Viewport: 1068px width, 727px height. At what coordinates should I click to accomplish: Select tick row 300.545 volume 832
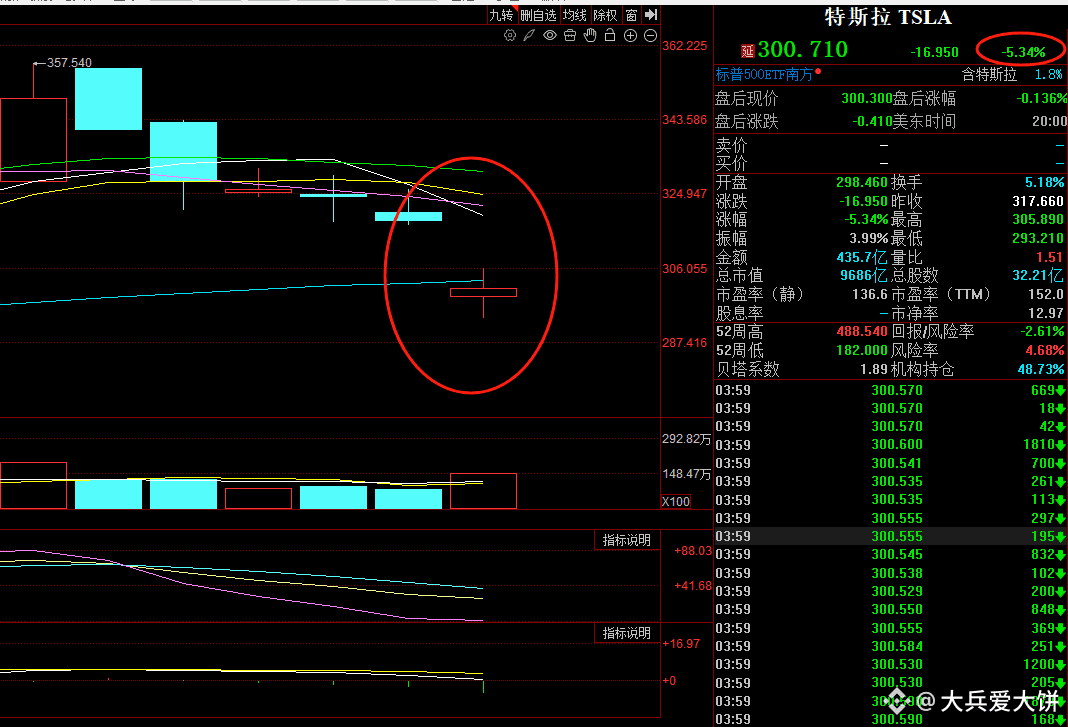[890, 555]
